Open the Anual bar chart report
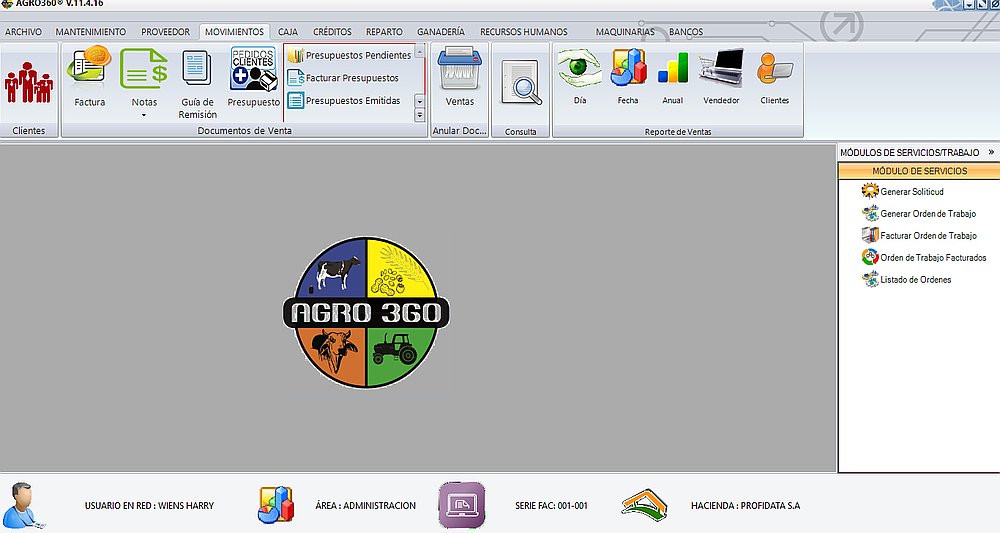 coord(673,68)
